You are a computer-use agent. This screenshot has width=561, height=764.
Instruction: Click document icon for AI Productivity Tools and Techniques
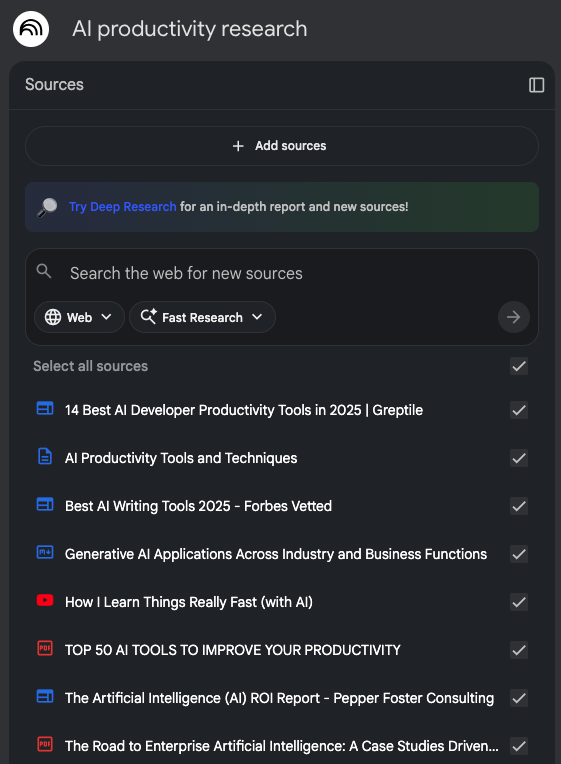pyautogui.click(x=45, y=457)
